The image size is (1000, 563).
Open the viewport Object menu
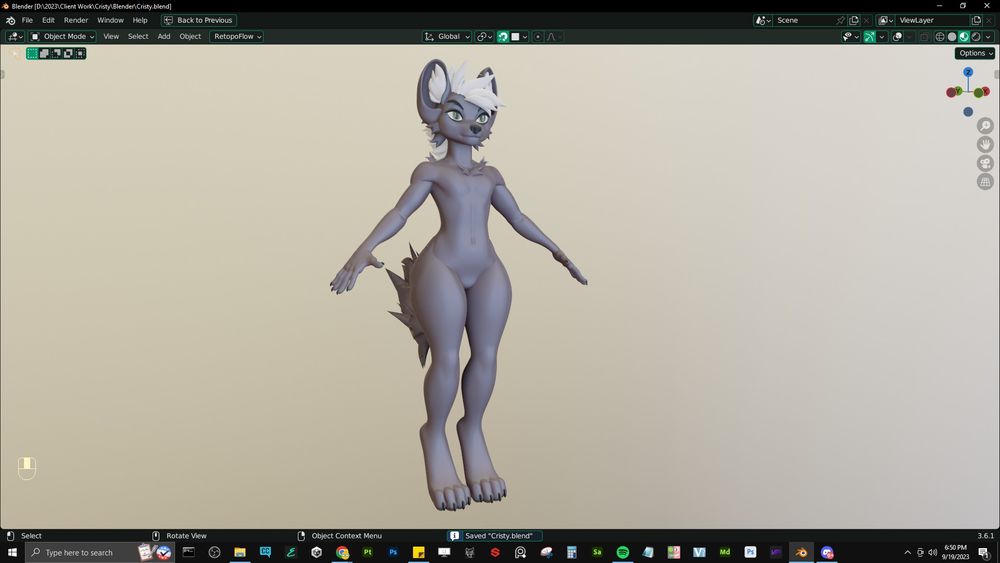pyautogui.click(x=190, y=36)
